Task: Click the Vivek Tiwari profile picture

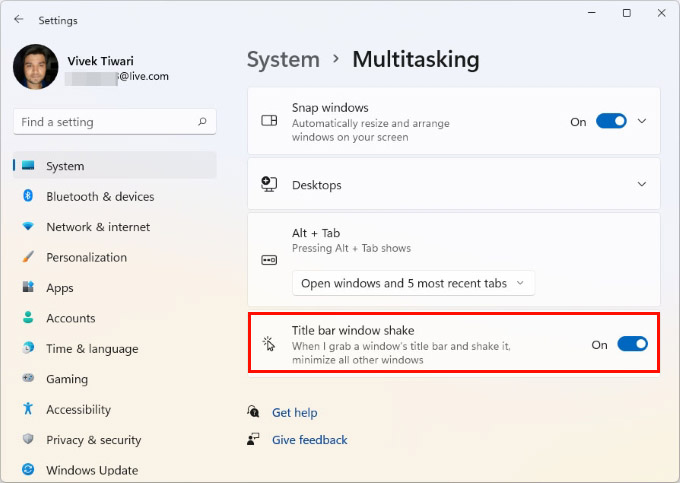Action: pos(36,67)
